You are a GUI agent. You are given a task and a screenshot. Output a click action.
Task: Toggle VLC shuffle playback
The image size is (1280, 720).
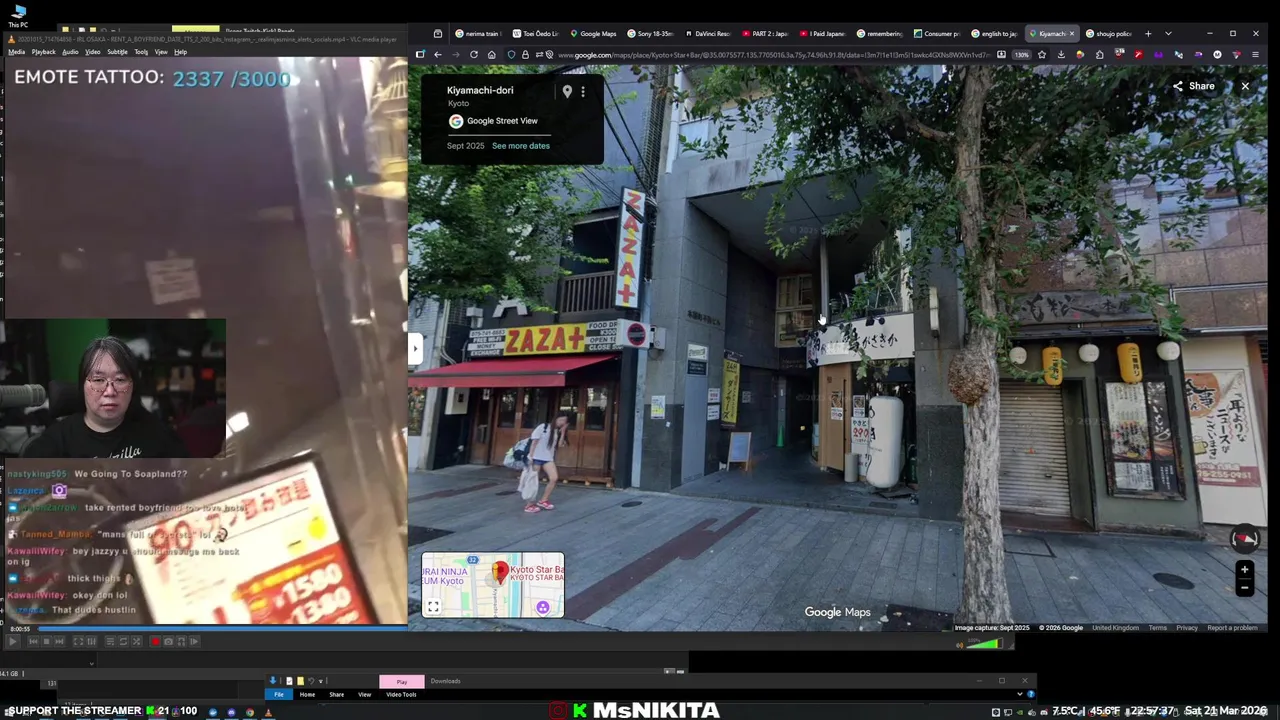(137, 641)
